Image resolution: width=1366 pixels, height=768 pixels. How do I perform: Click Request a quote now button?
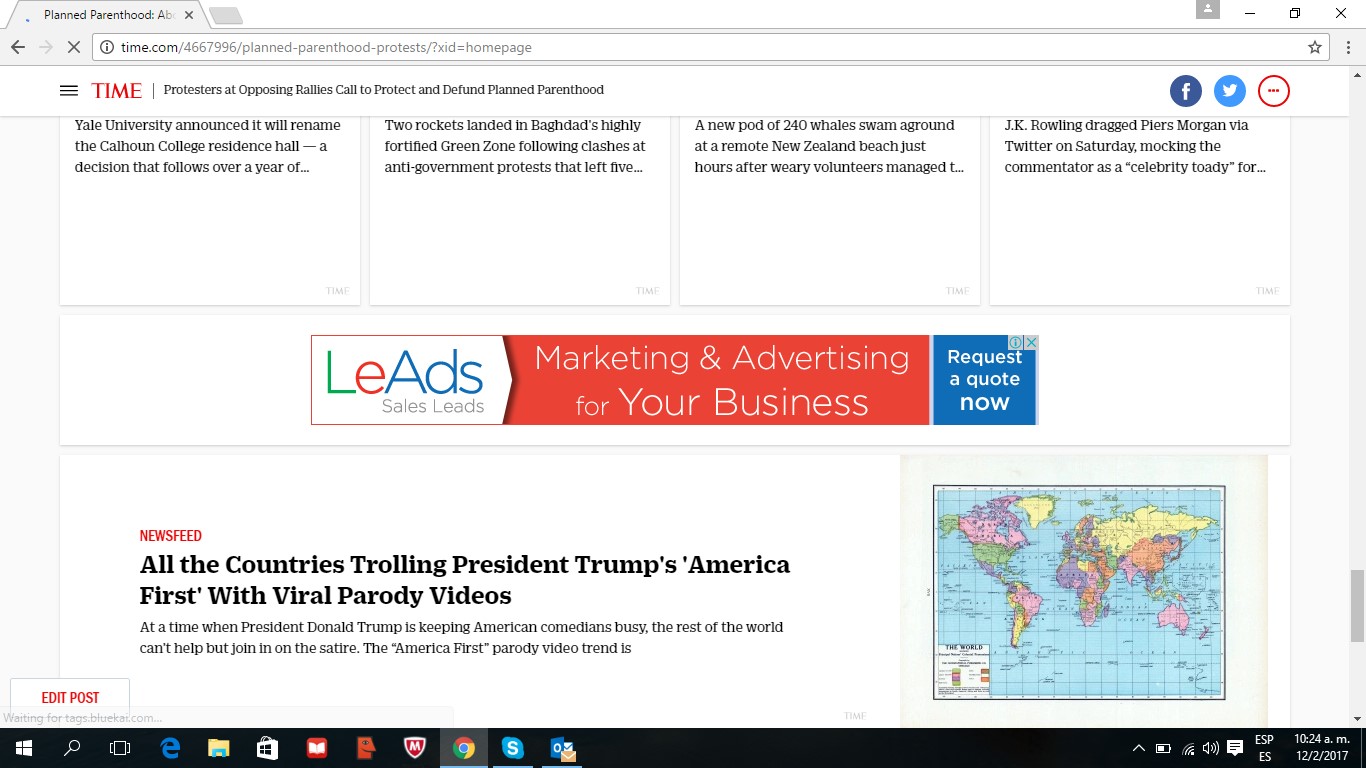coord(984,380)
